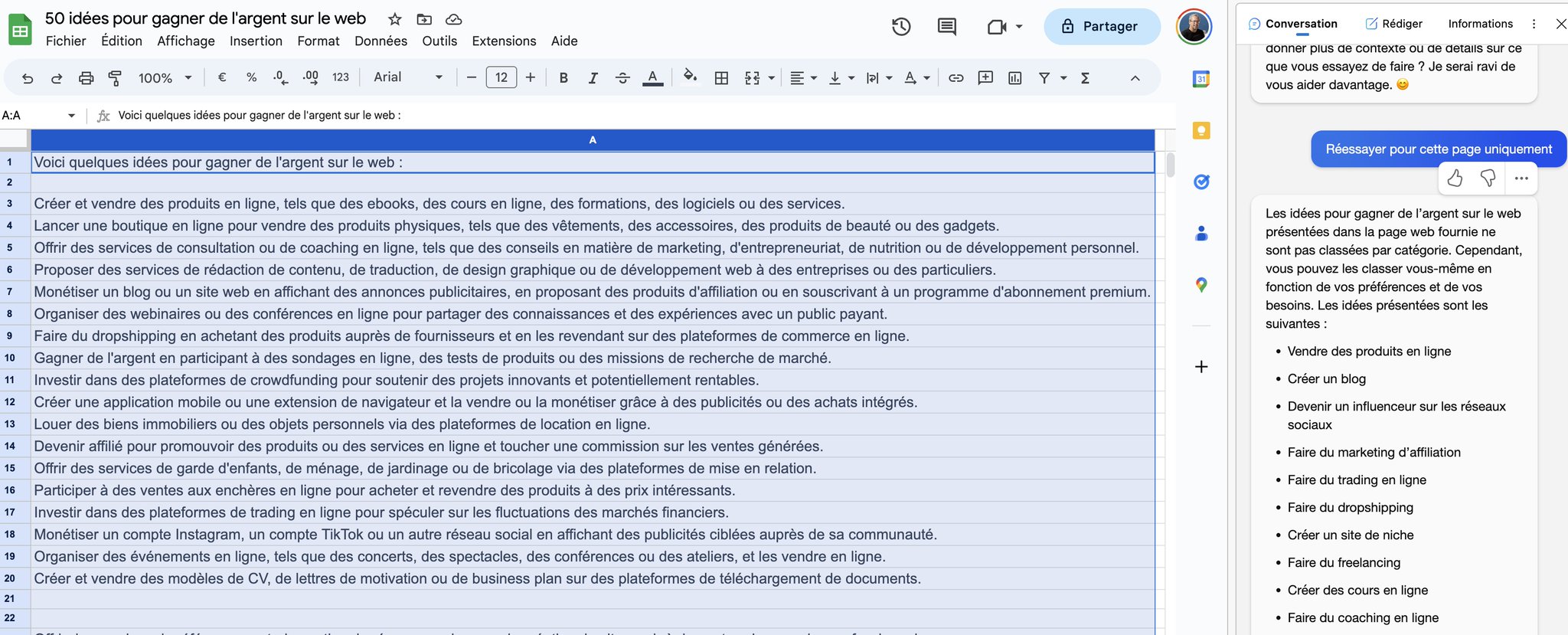Click the Redo arrow in toolbar
This screenshot has width=1568, height=635.
[x=57, y=78]
